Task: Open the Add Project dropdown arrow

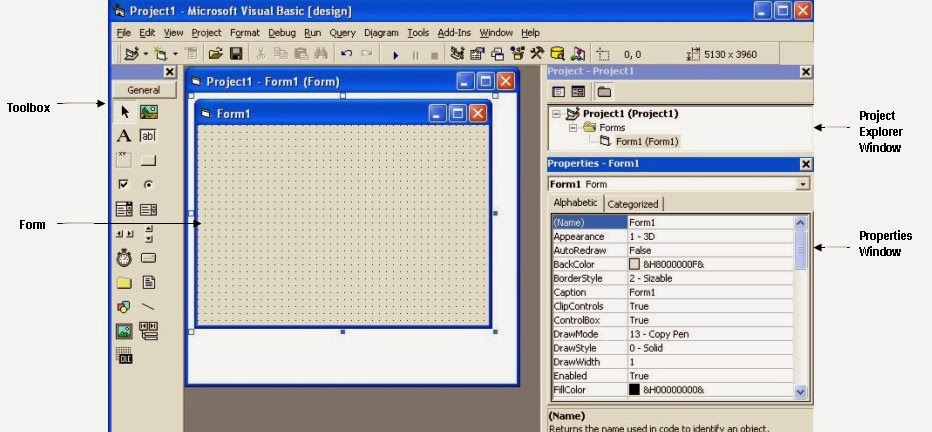Action: click(146, 54)
